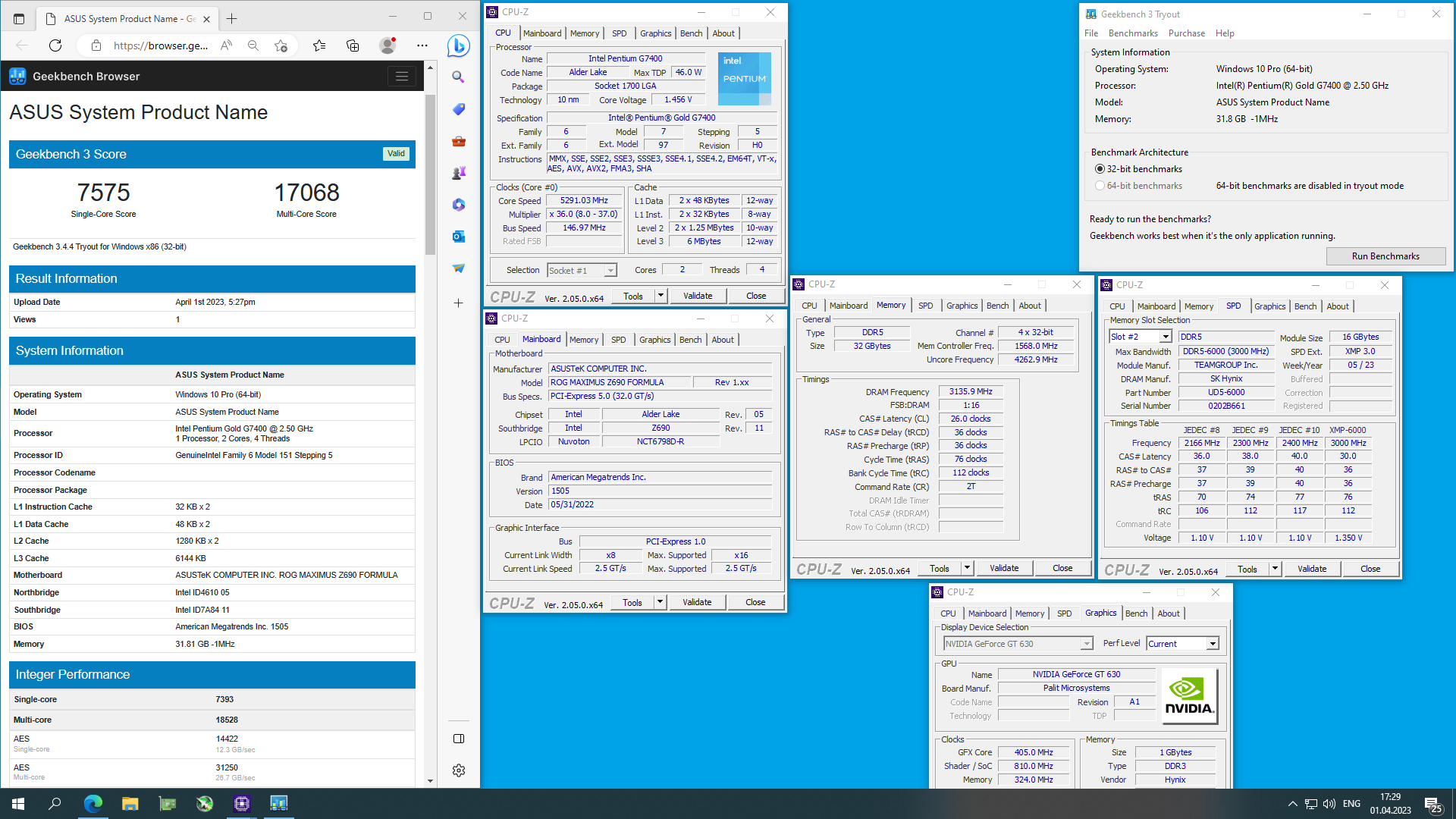The width and height of the screenshot is (1456, 819).
Task: Open volume control in system tray
Action: pos(1329,804)
